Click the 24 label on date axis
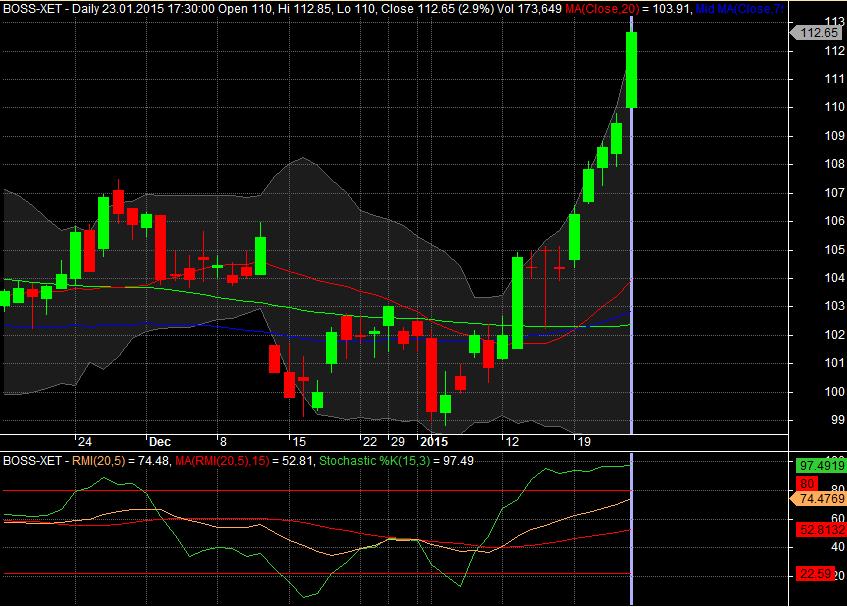Screen dimensions: 847x607 pyautogui.click(x=85, y=442)
